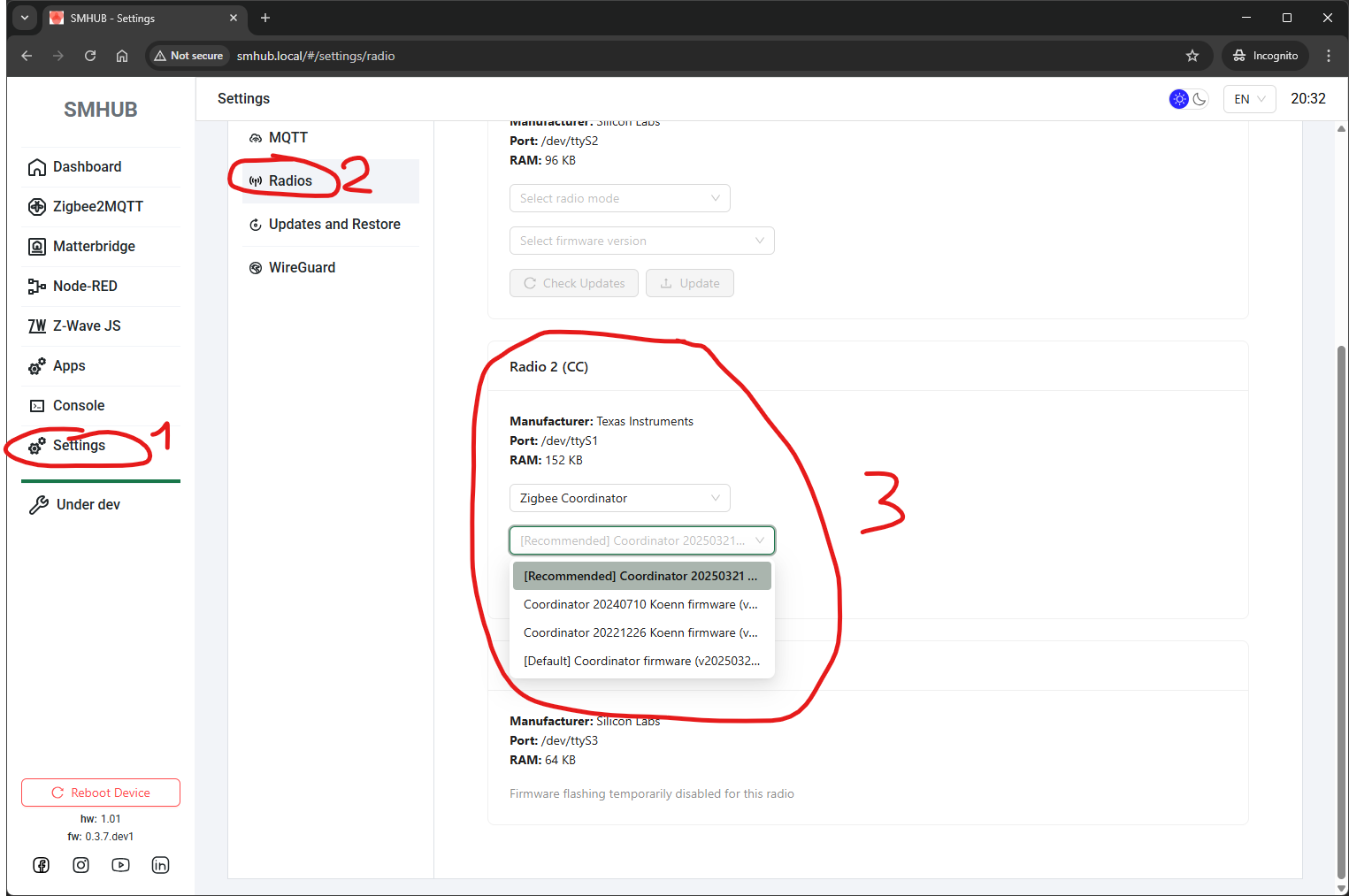Open the Node-RED sidebar page

click(85, 286)
